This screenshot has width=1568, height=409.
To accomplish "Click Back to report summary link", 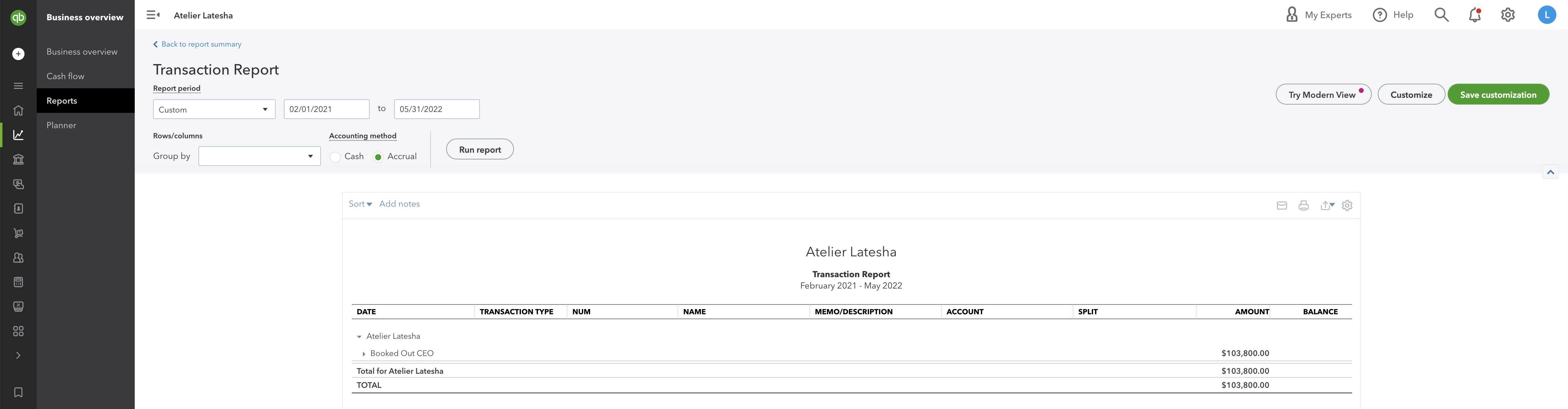I will pos(201,44).
